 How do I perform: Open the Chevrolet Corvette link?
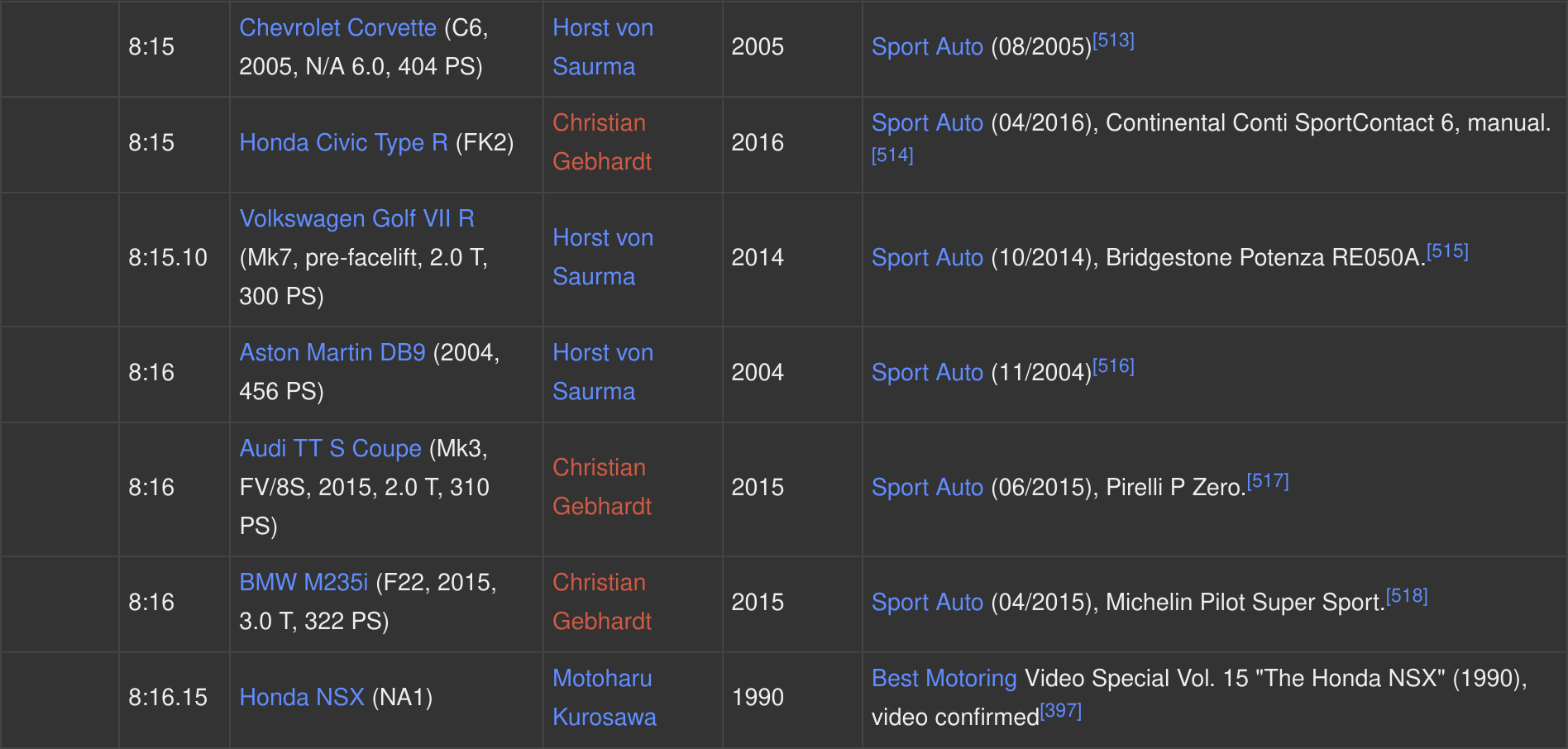[337, 27]
